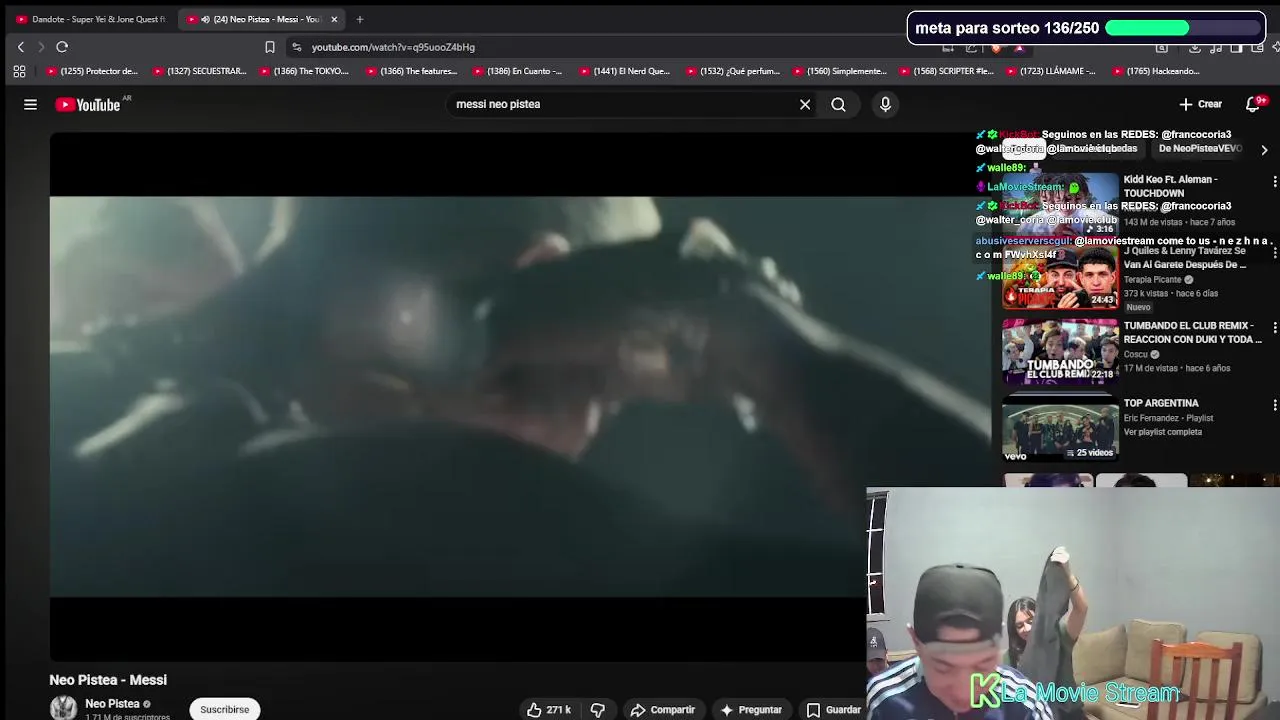The image size is (1280, 720).
Task: Start voice search with microphone icon
Action: click(x=885, y=104)
